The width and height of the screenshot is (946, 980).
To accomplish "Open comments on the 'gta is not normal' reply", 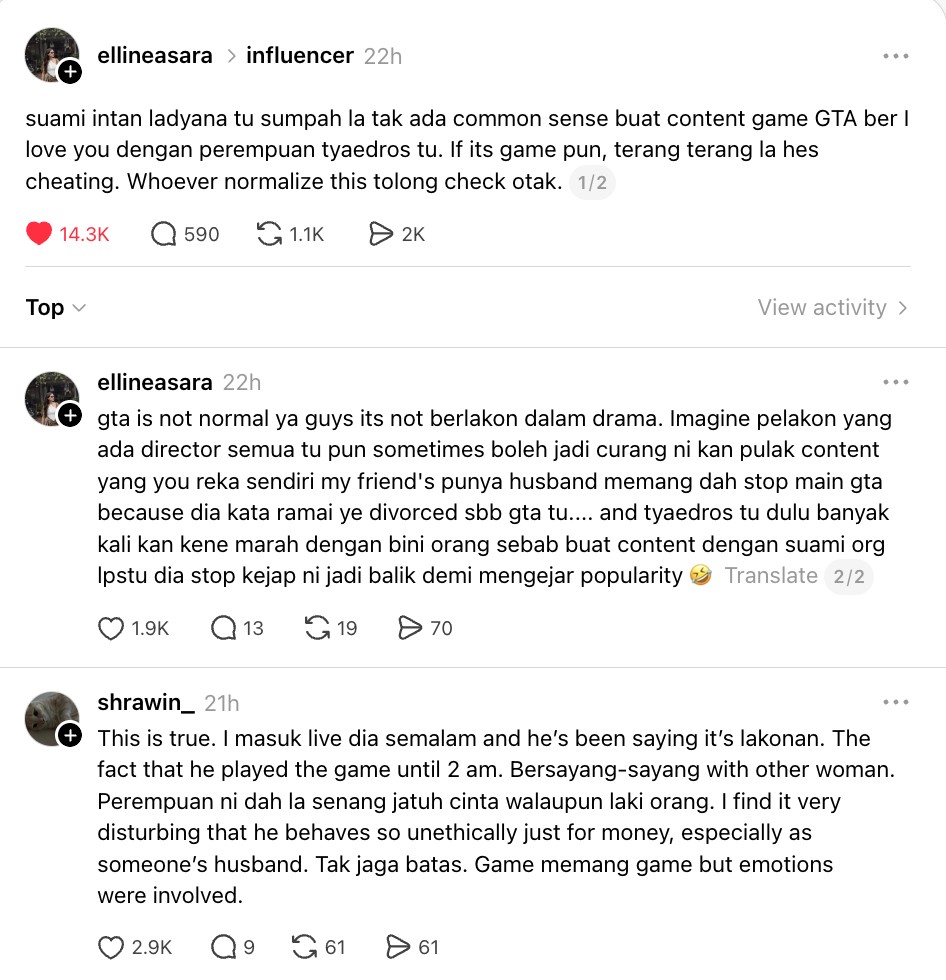I will [223, 628].
